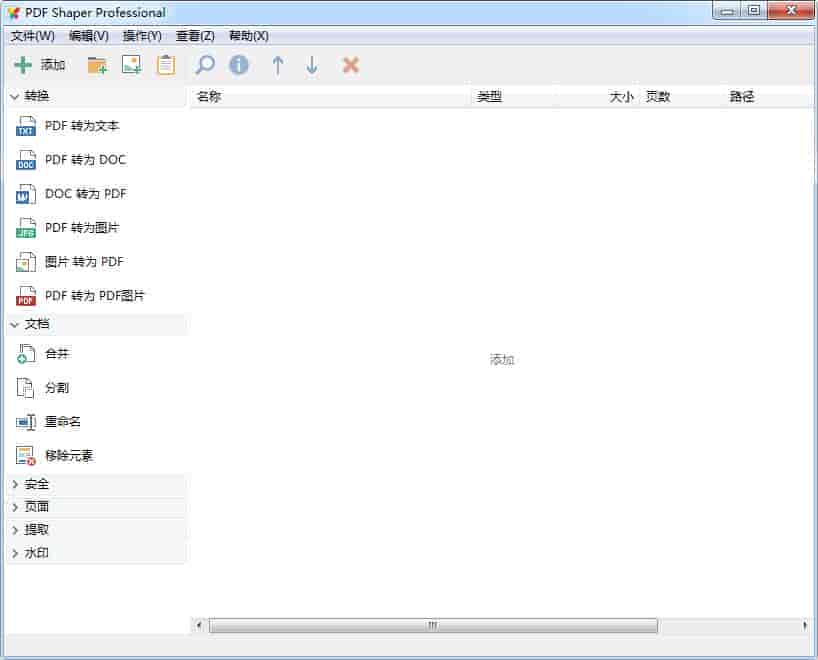Open the 编辑(V) menu
The height and width of the screenshot is (660, 818).
point(89,36)
